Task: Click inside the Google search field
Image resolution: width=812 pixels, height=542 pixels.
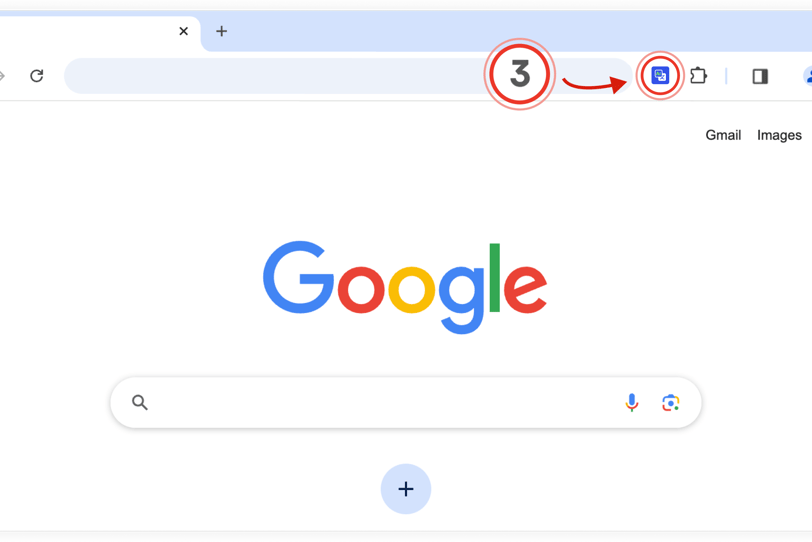Action: point(383,402)
